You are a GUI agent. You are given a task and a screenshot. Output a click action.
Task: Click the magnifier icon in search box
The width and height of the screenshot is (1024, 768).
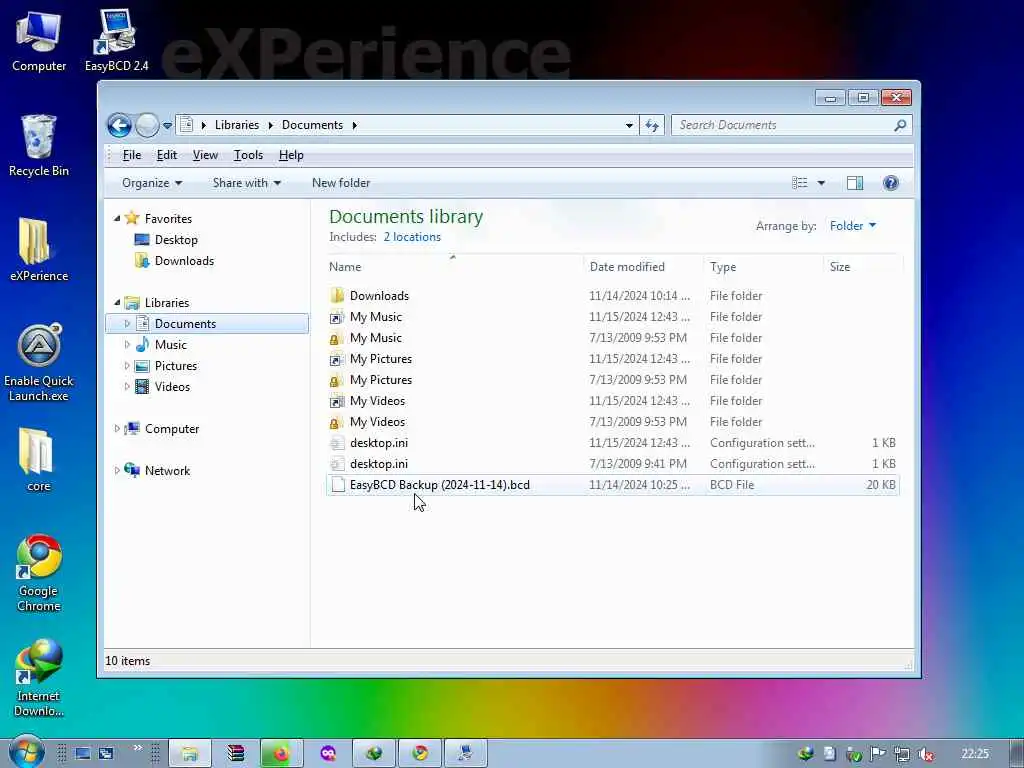901,125
